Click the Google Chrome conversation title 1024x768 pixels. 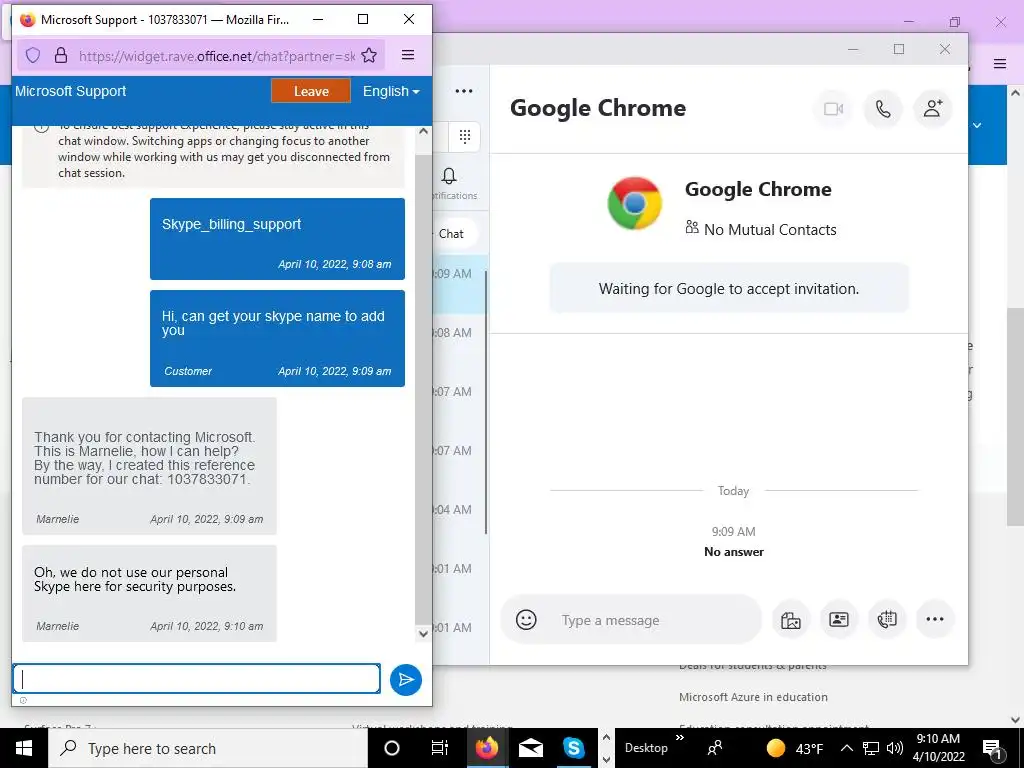click(598, 108)
